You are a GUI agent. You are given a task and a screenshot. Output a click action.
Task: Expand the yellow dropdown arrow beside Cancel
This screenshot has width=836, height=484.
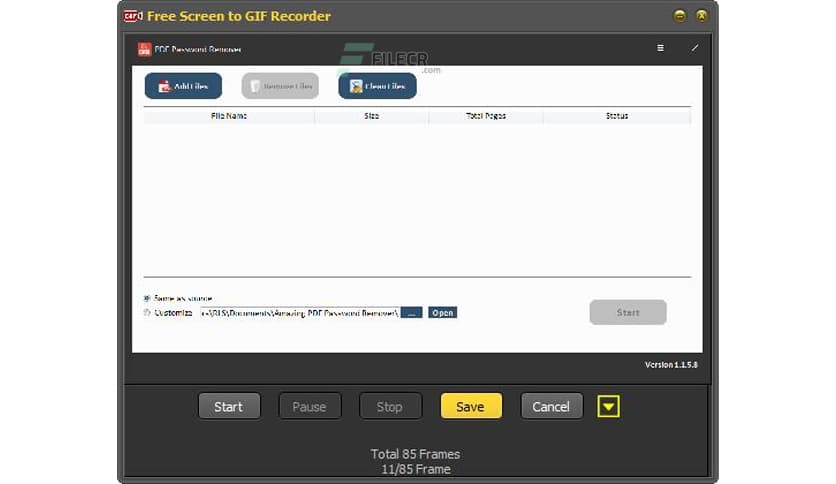[x=608, y=407]
